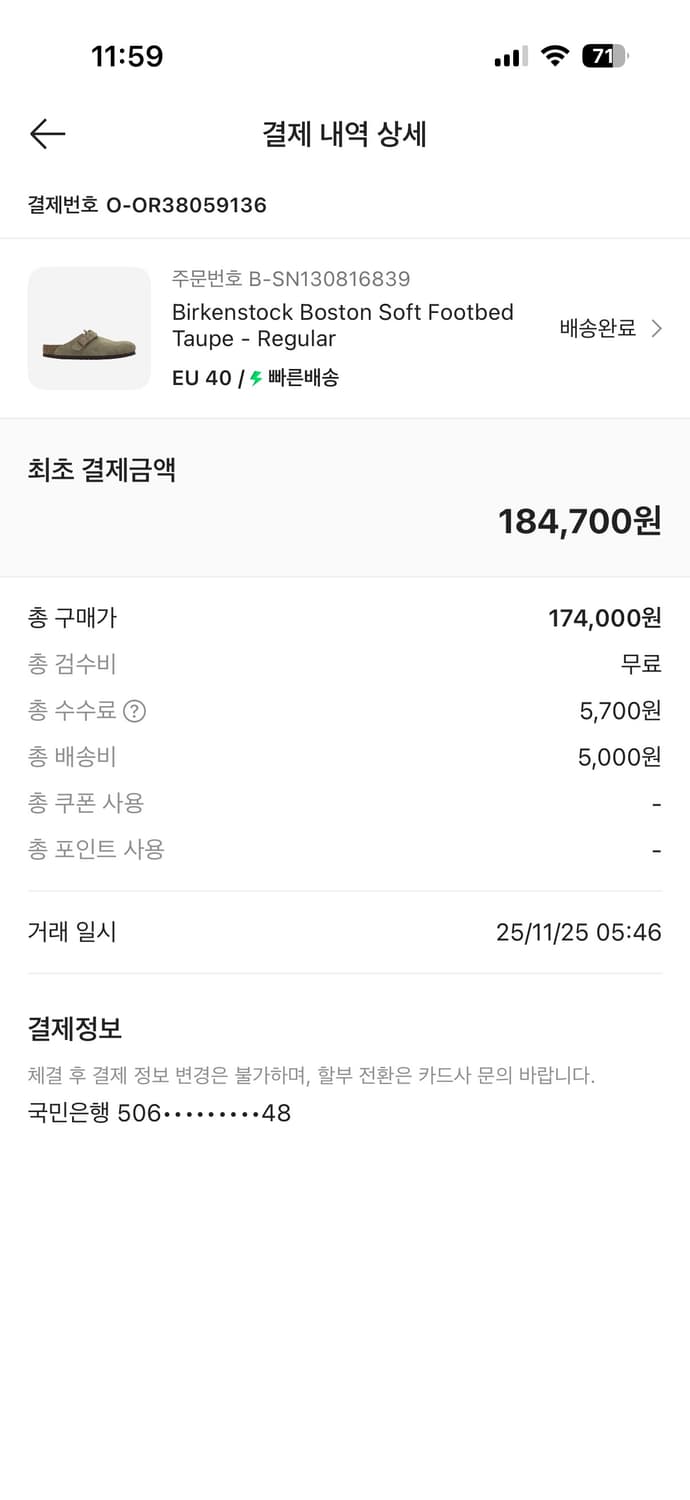Click the Wi-Fi status icon
Screen dimensions: 690x1500
point(556,56)
